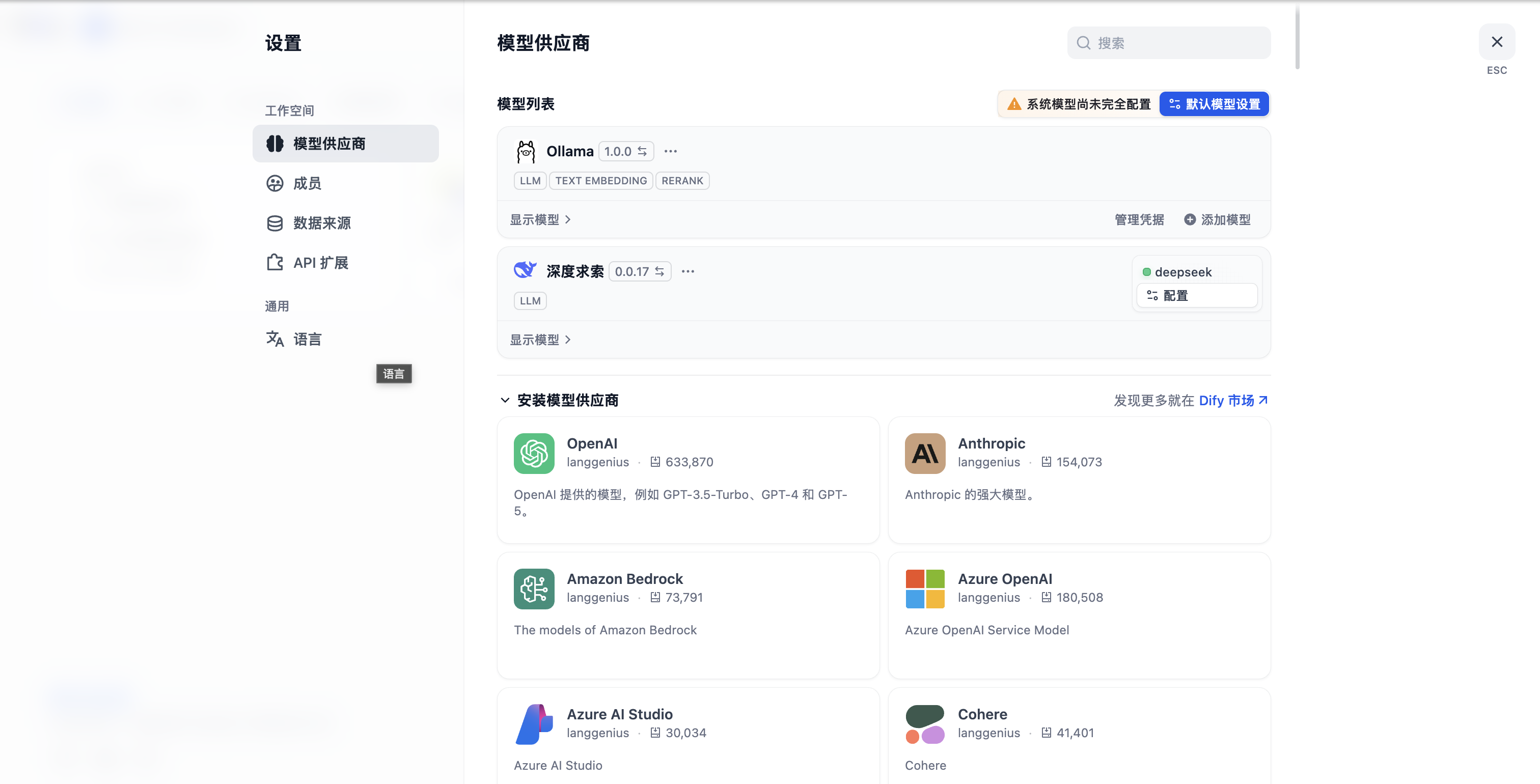Click the 深度求索 whale logo icon
1540x784 pixels.
(x=525, y=270)
